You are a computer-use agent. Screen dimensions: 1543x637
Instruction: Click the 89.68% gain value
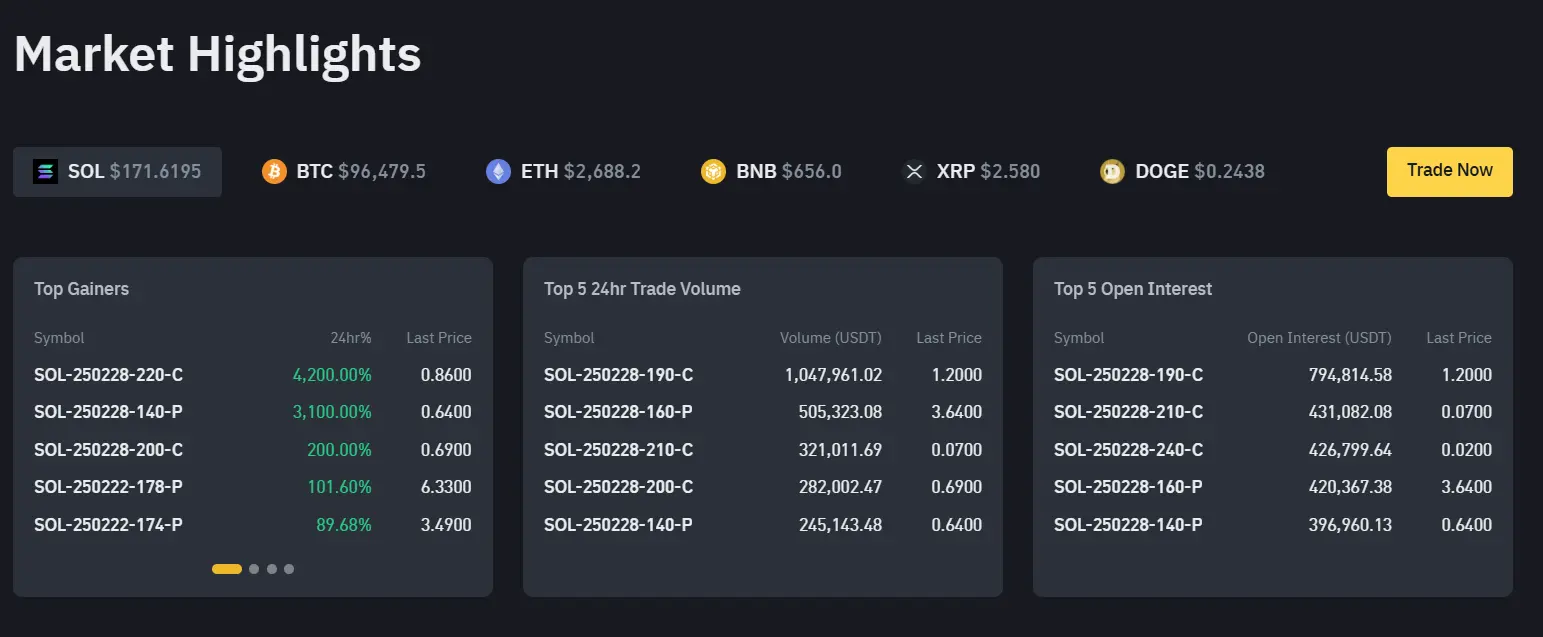coord(345,525)
